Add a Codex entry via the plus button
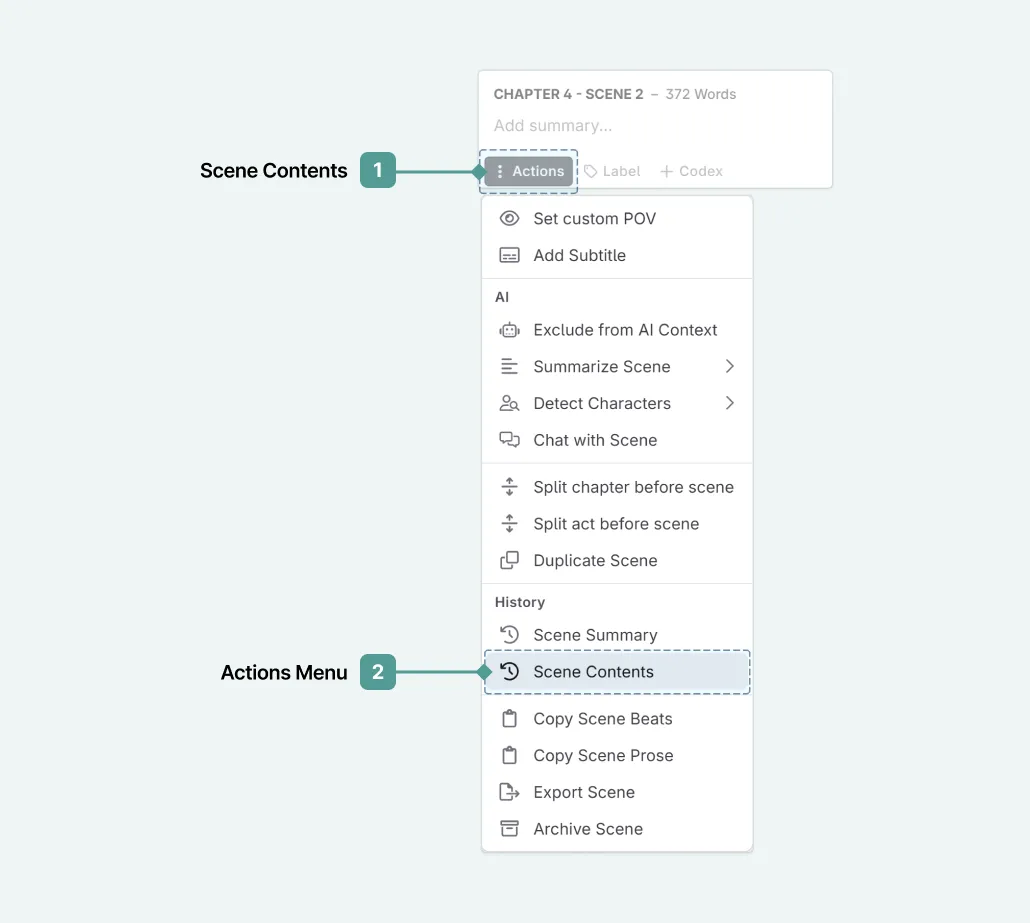1030x923 pixels. pos(690,170)
